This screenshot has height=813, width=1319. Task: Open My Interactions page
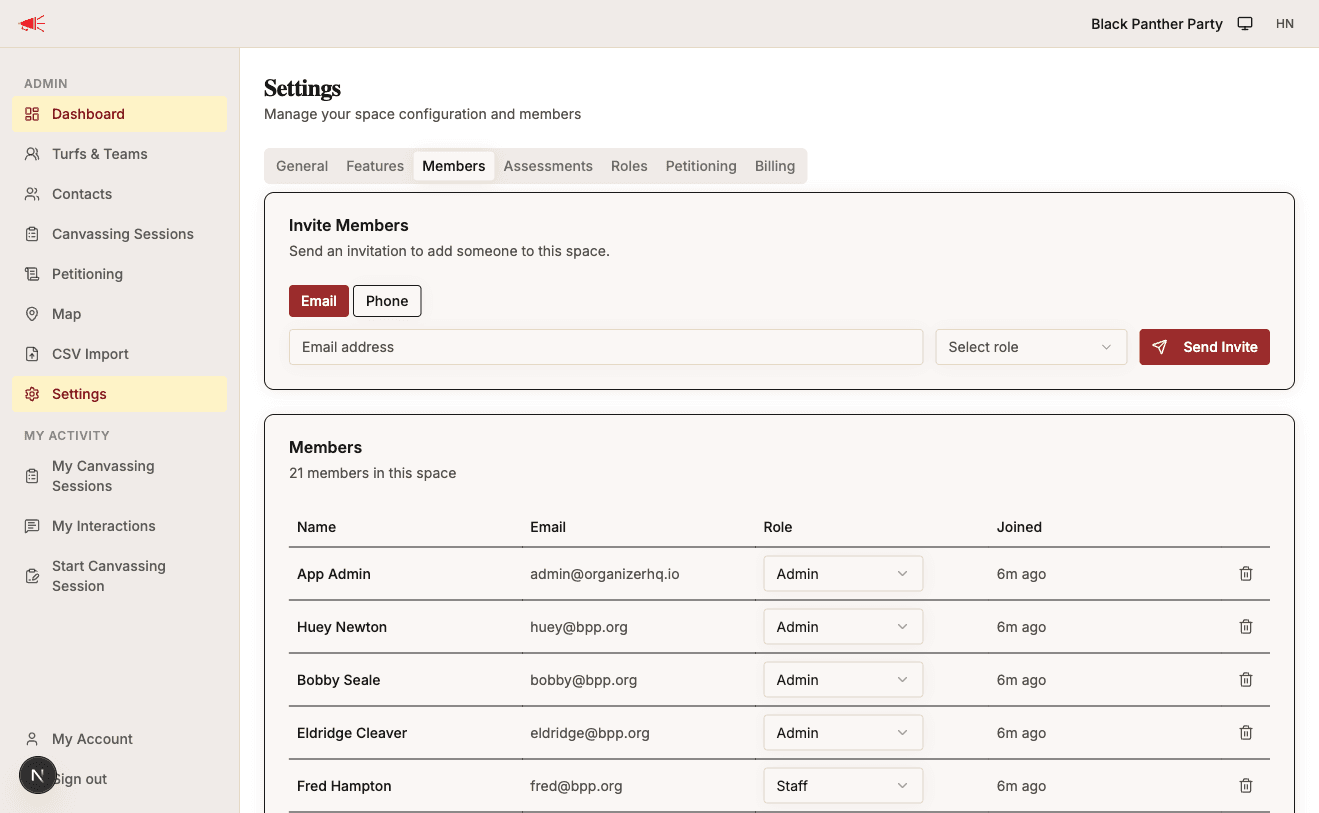pos(120,526)
